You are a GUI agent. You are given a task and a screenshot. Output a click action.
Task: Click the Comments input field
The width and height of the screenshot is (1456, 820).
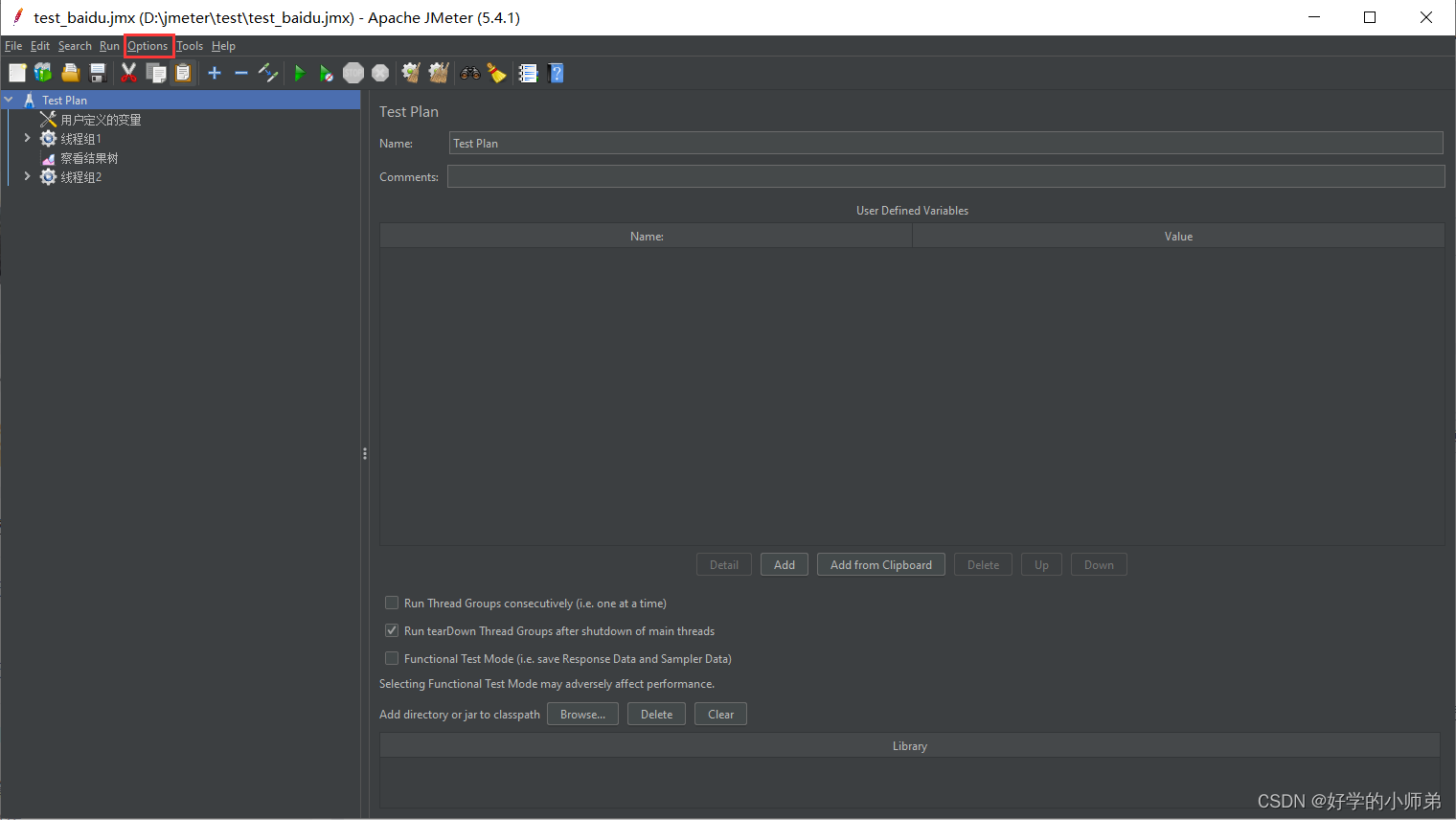pos(945,176)
